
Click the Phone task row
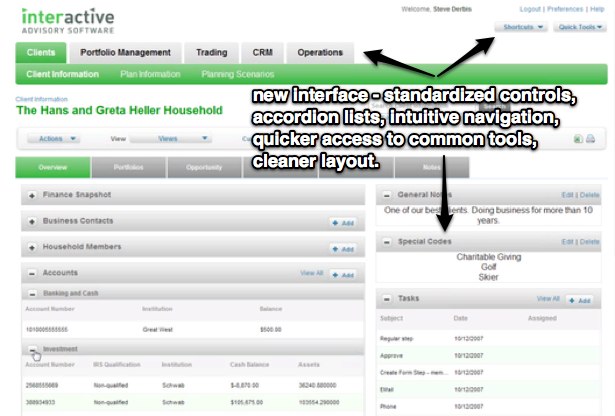pyautogui.click(x=488, y=407)
